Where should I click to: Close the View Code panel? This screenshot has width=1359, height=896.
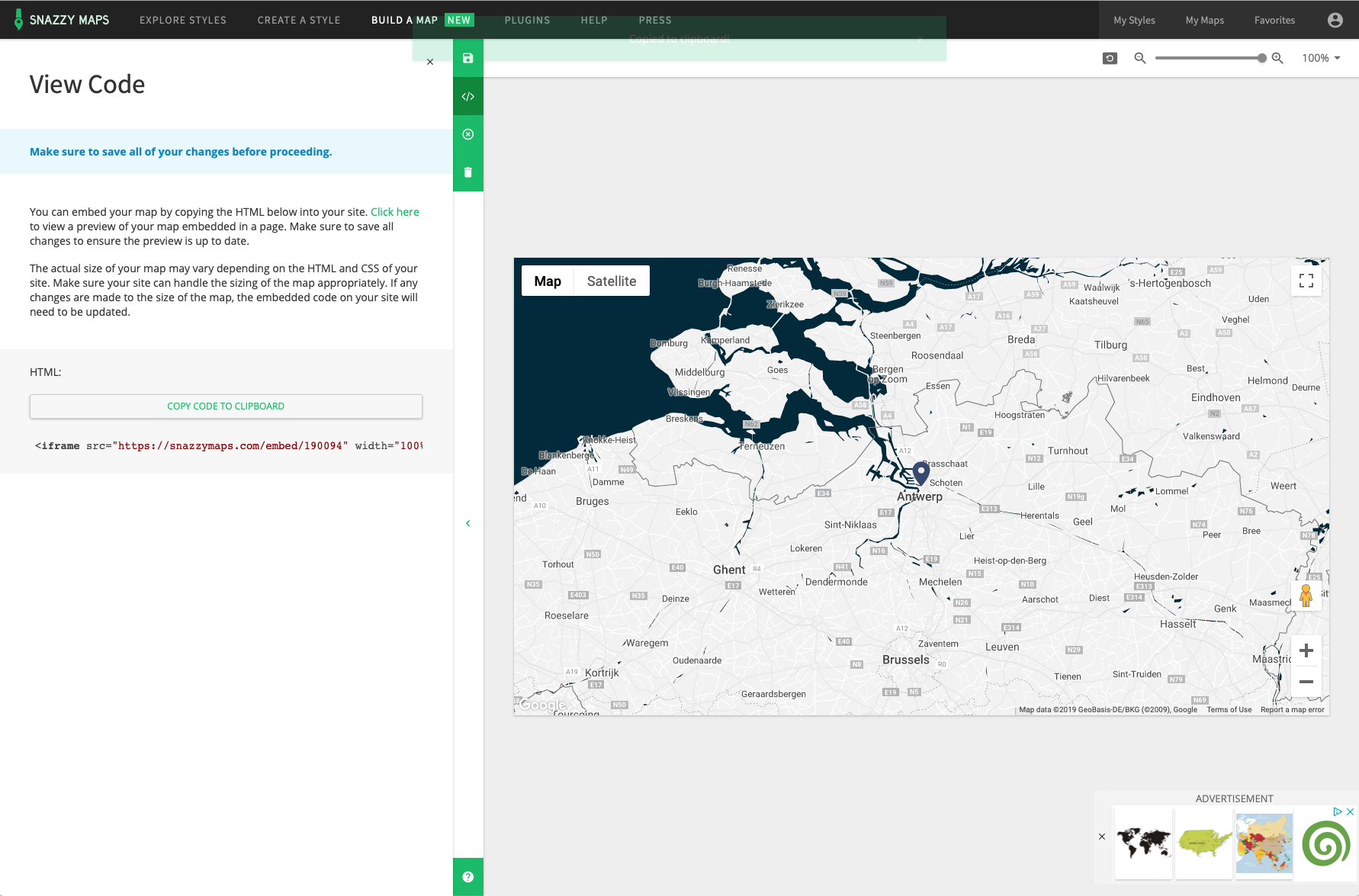pyautogui.click(x=430, y=62)
